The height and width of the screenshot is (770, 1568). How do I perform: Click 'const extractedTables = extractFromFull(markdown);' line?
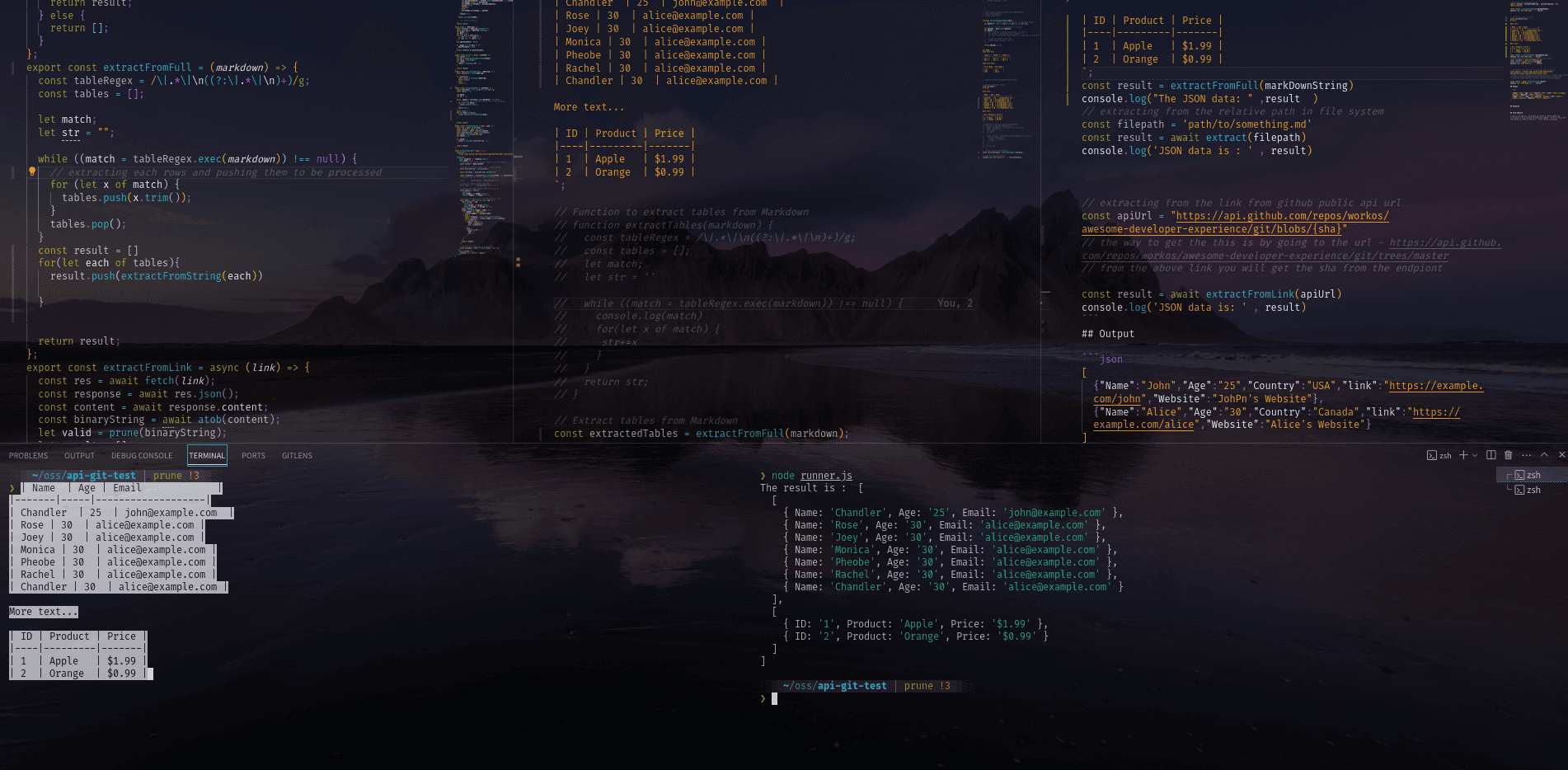coord(702,434)
